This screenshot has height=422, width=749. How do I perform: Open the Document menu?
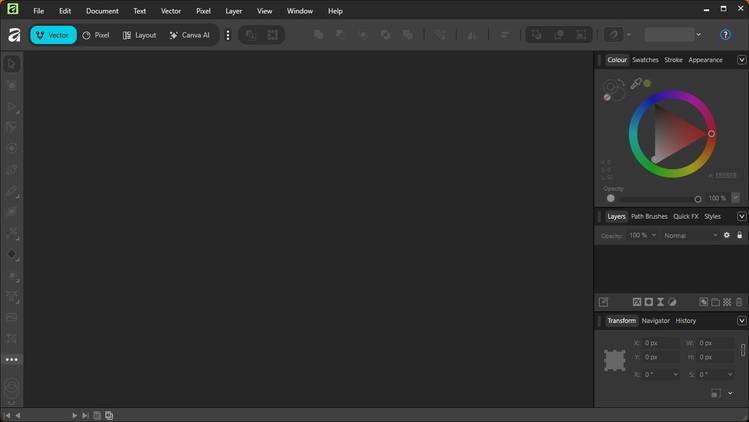(102, 11)
